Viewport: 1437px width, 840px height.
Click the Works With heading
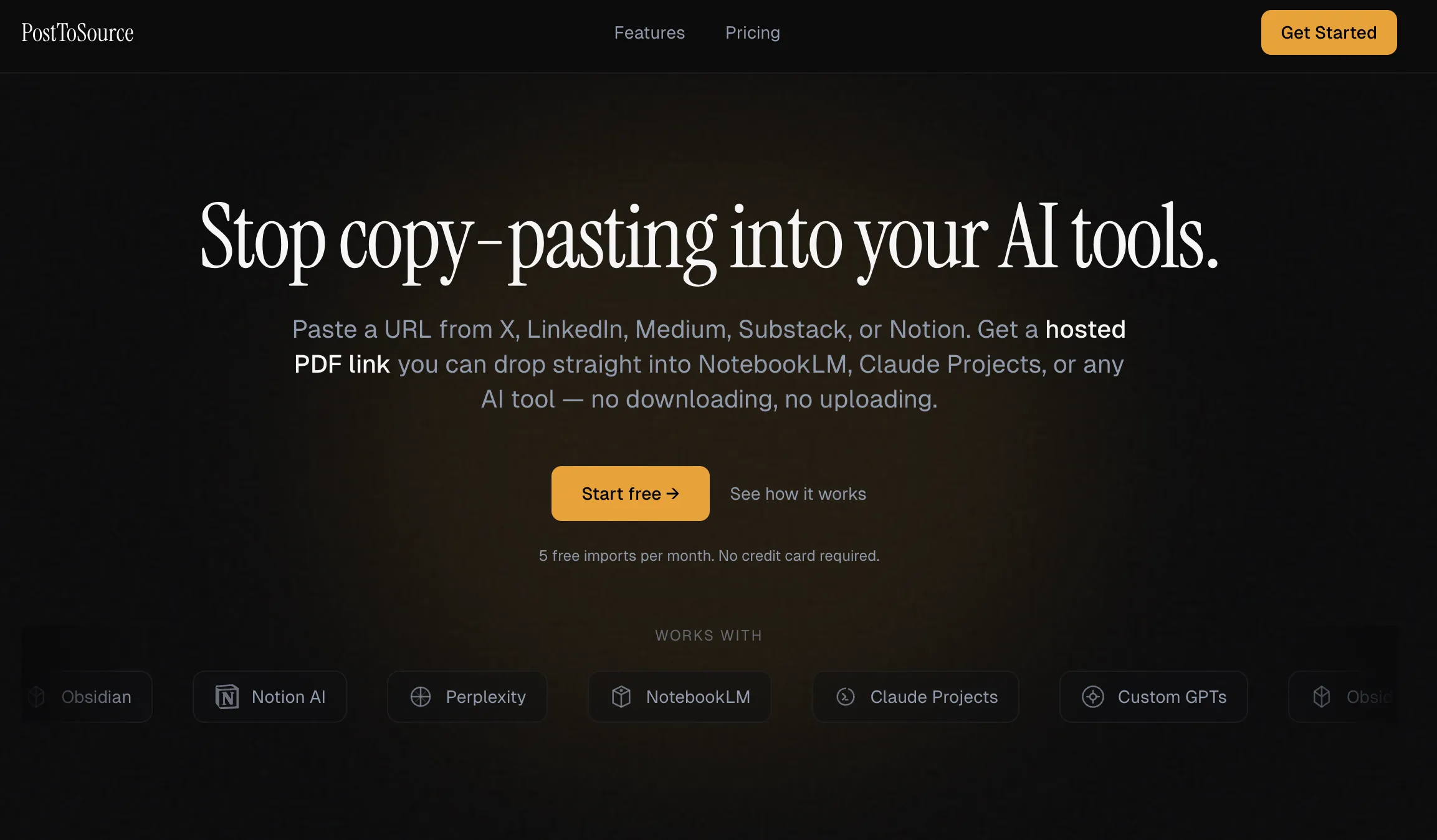point(709,636)
